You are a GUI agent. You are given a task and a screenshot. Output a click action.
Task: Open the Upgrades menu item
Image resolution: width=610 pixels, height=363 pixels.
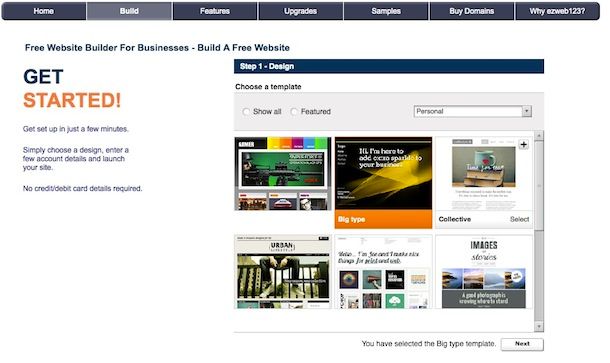click(x=300, y=11)
